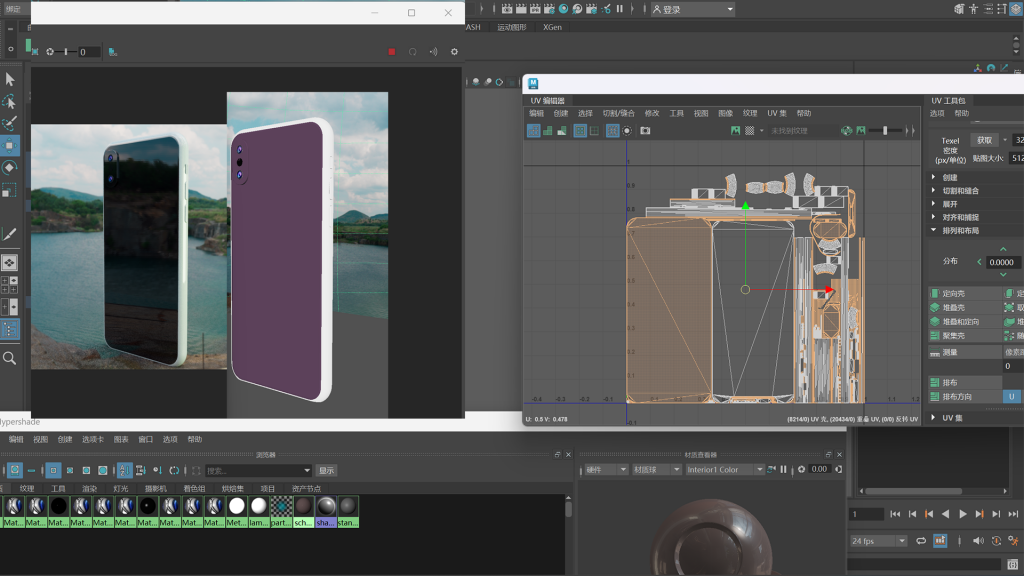
Task: Pause material viewer rendering
Action: (784, 469)
